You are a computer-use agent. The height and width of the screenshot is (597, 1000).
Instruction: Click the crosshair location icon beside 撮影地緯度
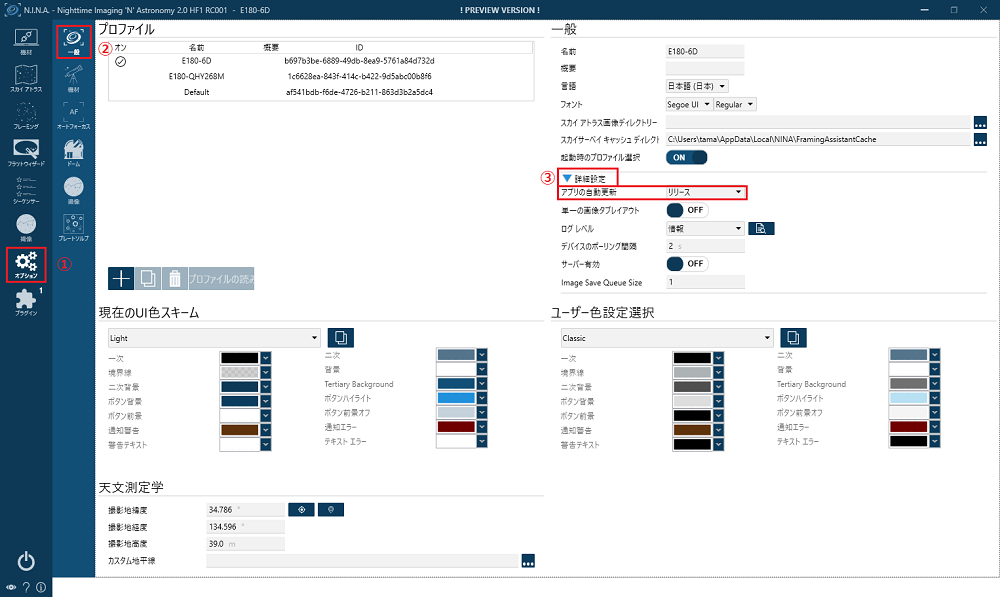[302, 509]
